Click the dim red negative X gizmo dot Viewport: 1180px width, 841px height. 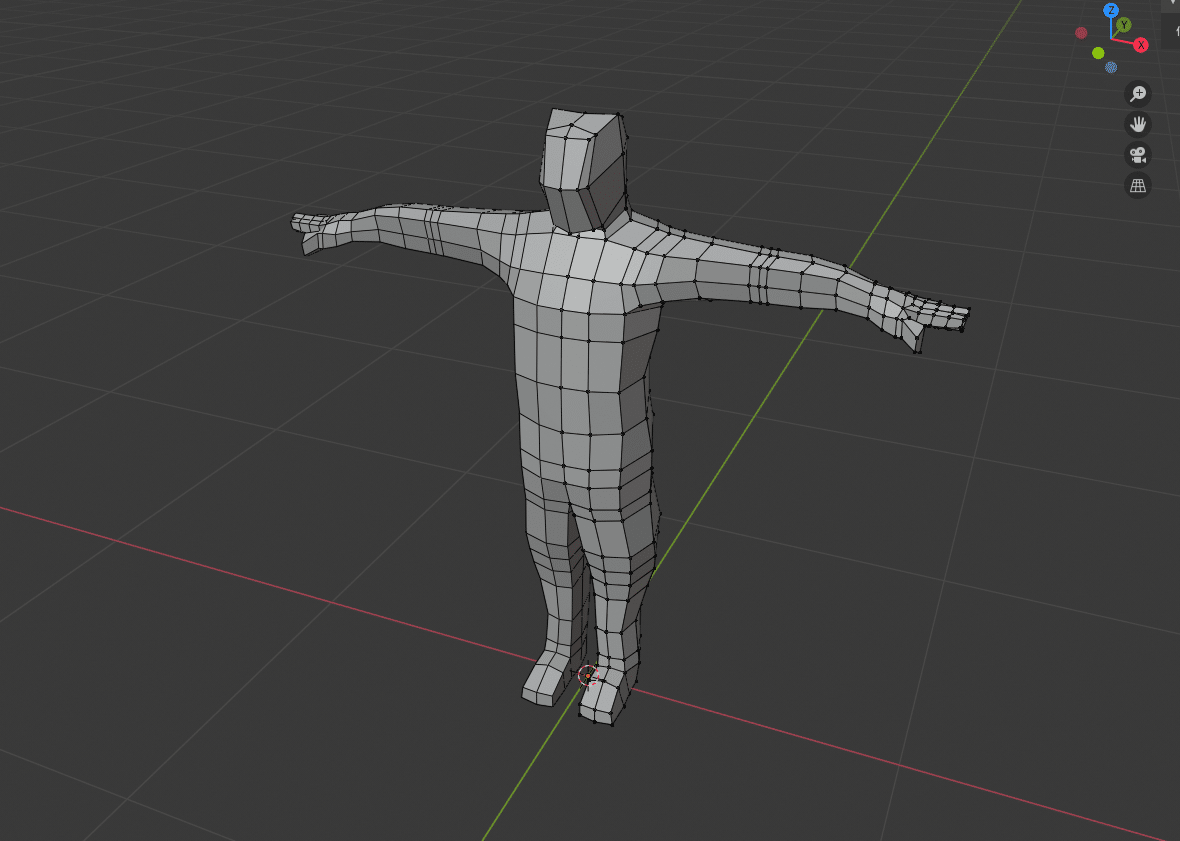(x=1081, y=33)
